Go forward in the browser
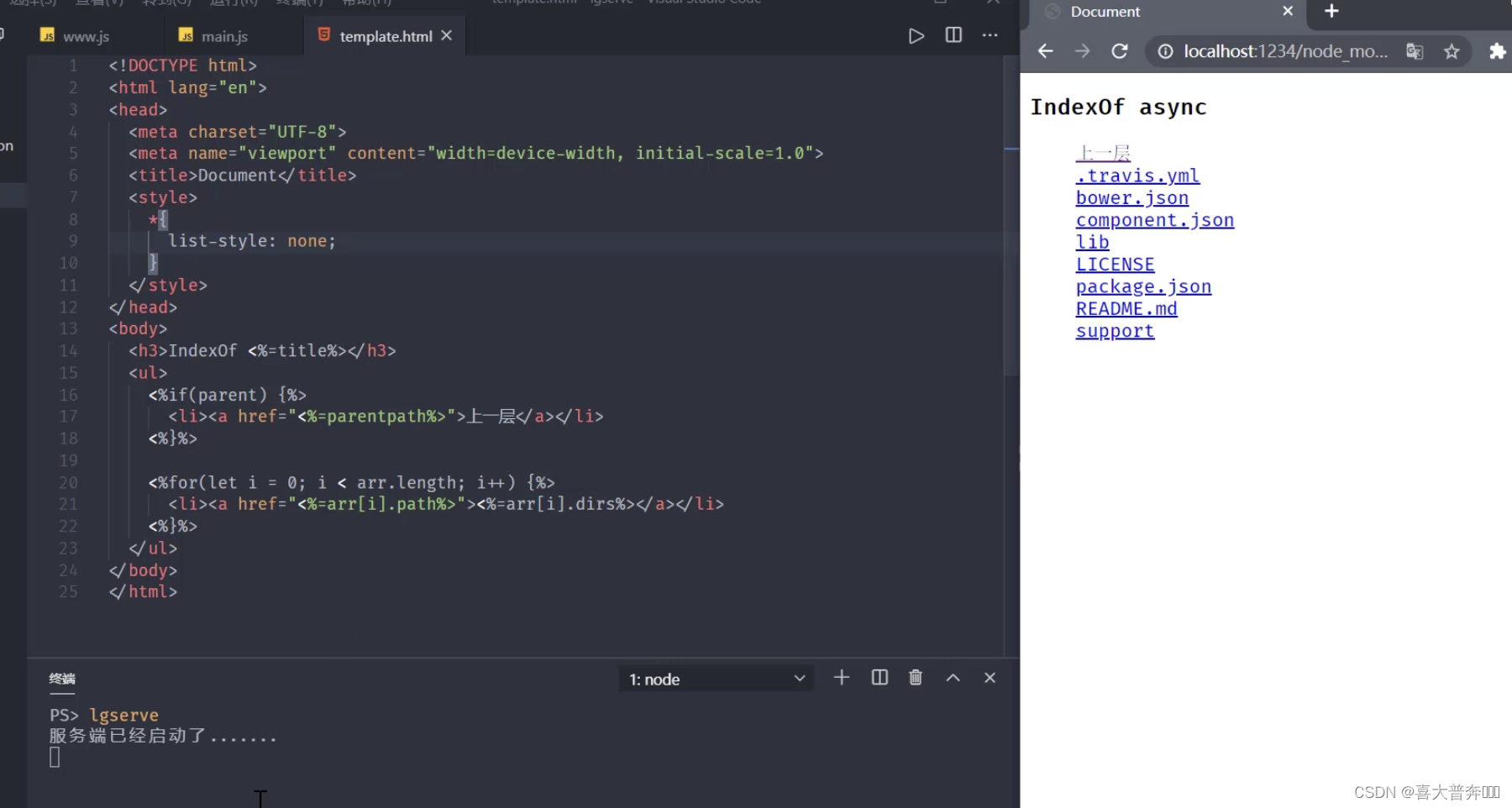The image size is (1512, 808). pos(1082,51)
